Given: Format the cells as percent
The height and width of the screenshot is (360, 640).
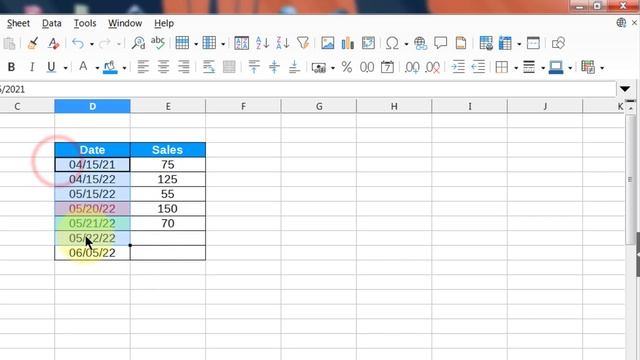Looking at the screenshot, I should point(347,67).
